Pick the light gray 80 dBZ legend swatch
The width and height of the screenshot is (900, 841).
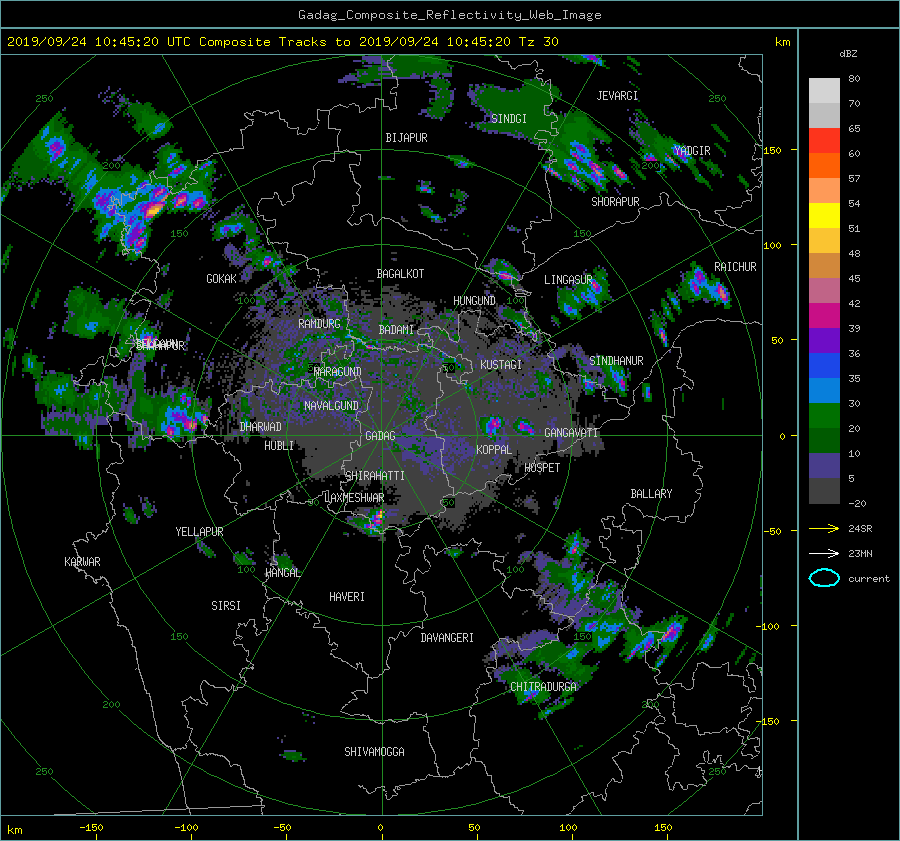pos(824,91)
